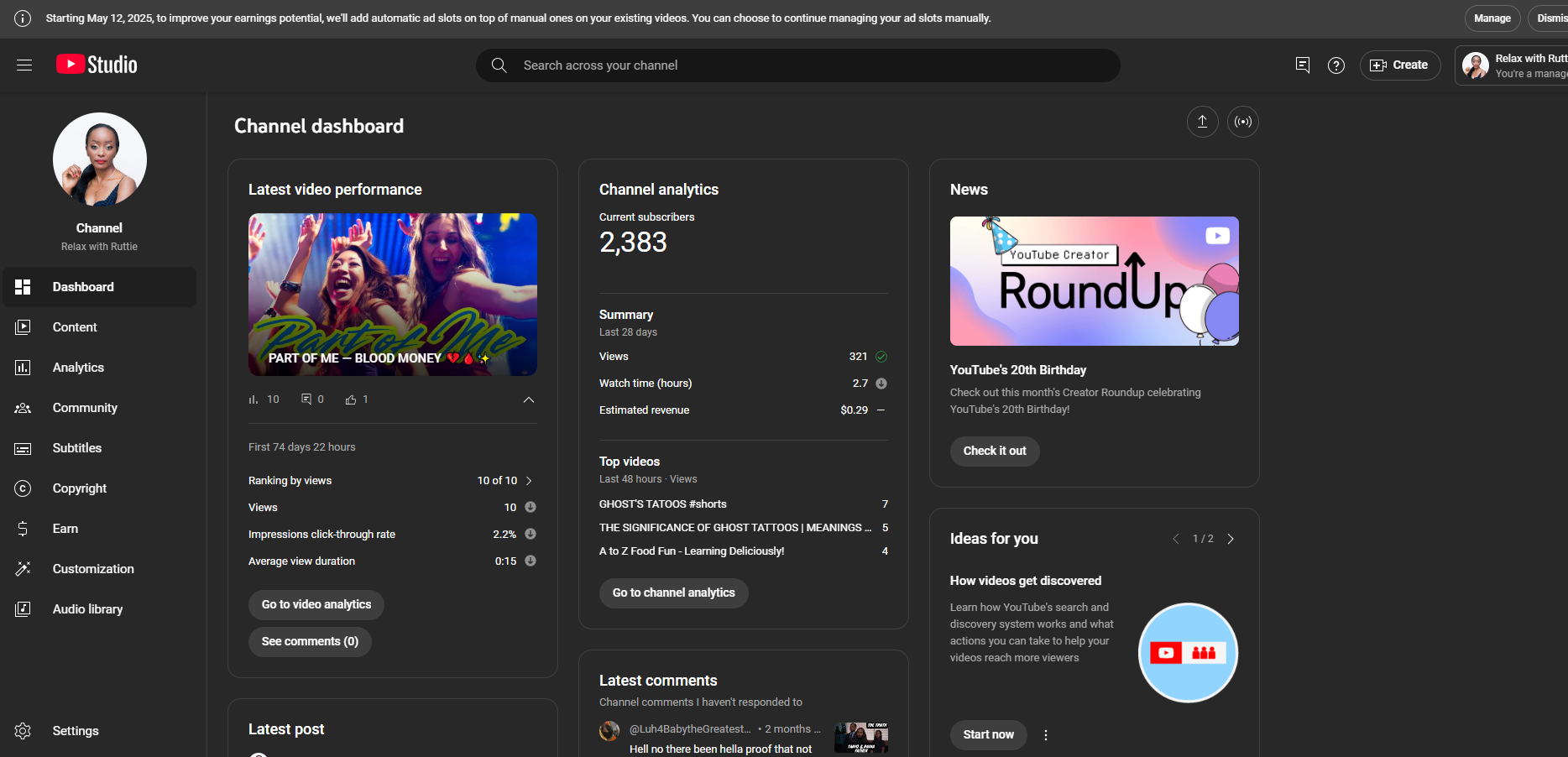Screen dimensions: 1568x757
Task: Click the go live broadcast icon
Action: pyautogui.click(x=1243, y=122)
